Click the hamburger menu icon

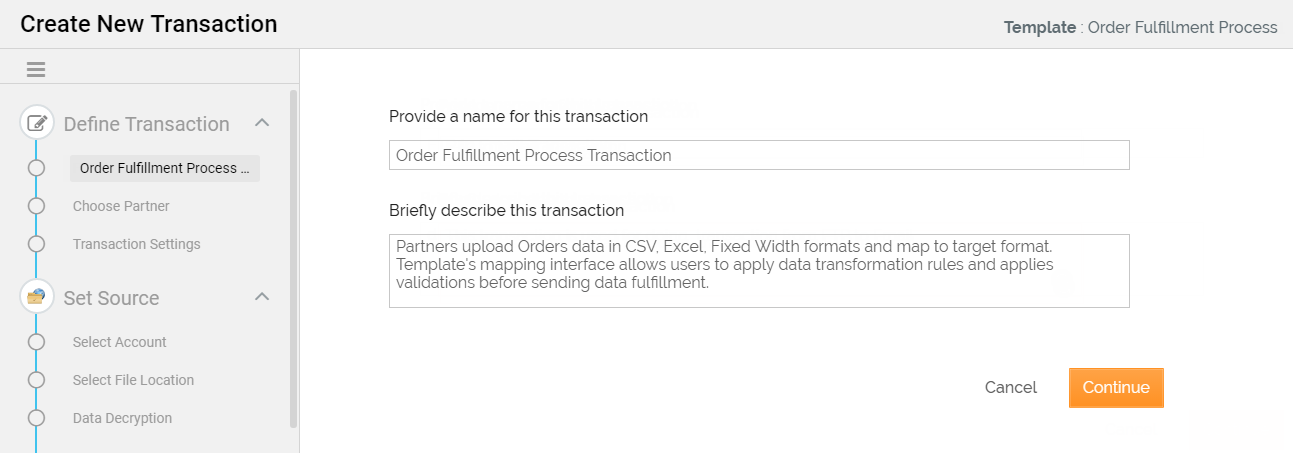36,70
